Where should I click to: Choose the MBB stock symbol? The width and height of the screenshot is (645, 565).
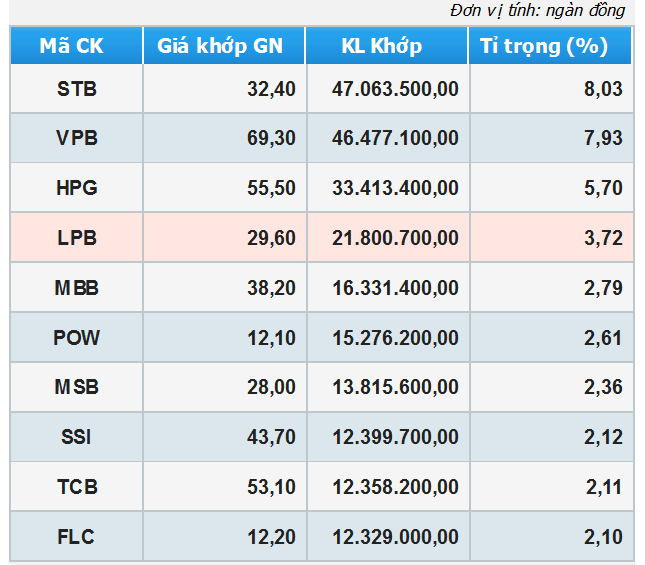click(76, 288)
